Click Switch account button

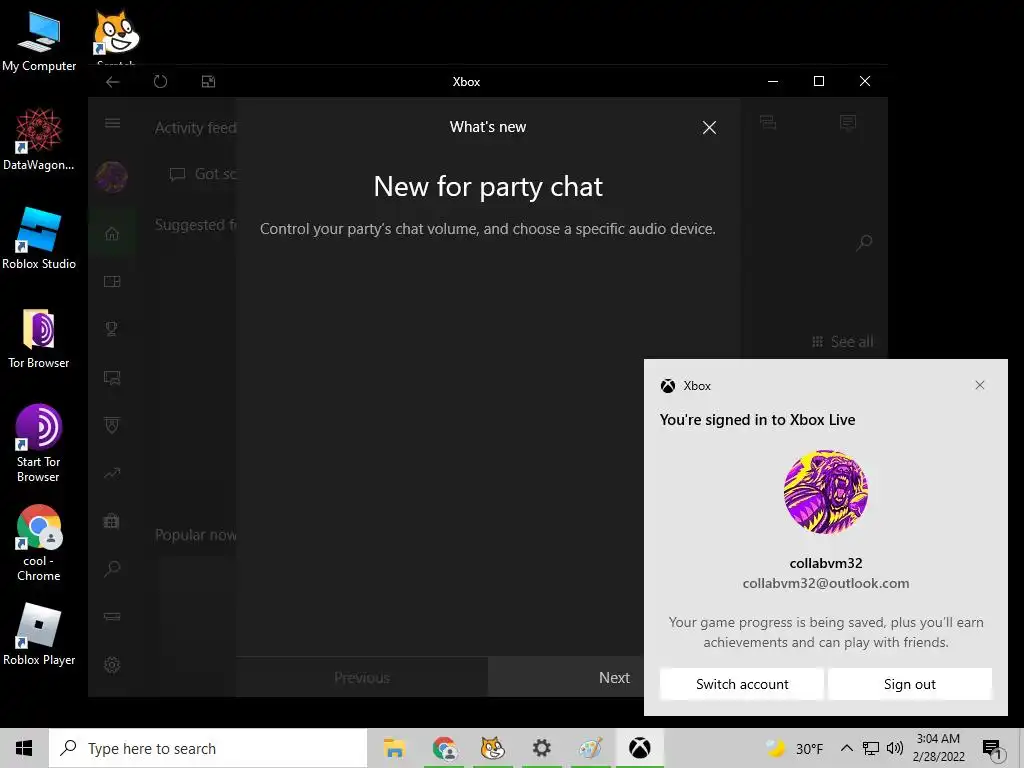742,684
